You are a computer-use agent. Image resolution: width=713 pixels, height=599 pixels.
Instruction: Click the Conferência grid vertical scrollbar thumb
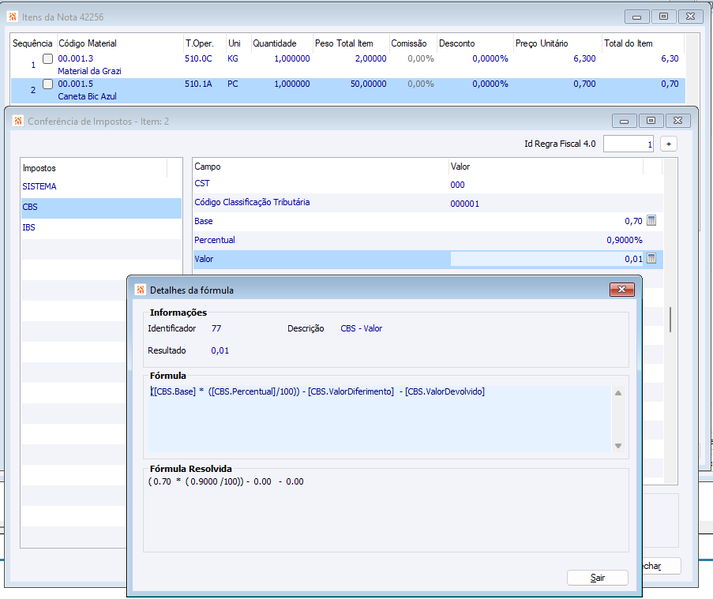[x=670, y=319]
